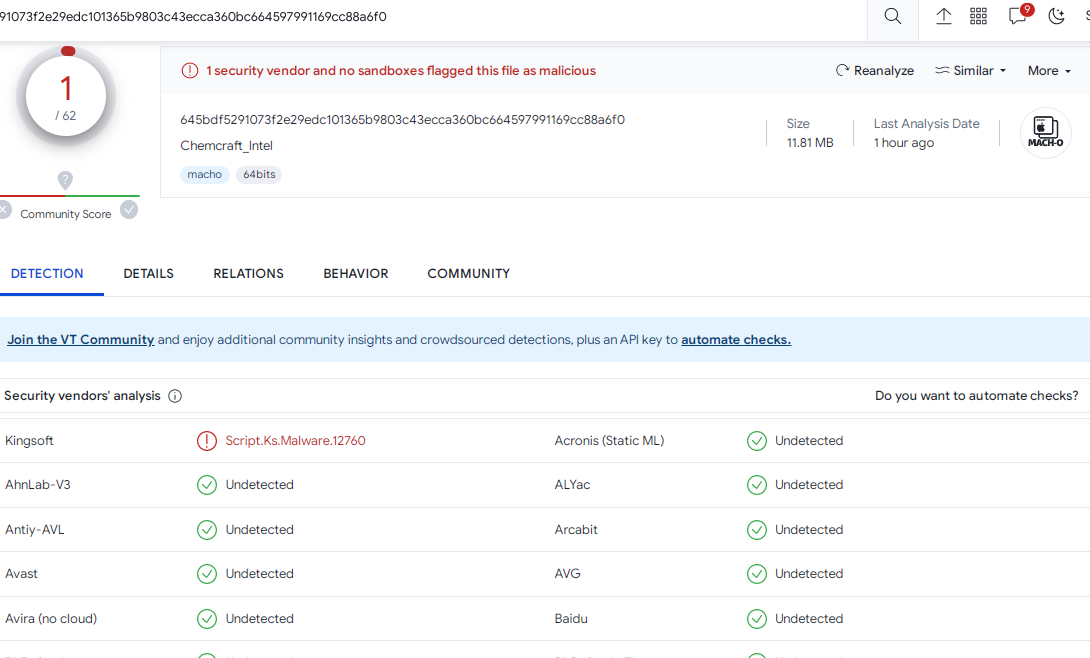The image size is (1090, 658).
Task: Open the BEHAVIOR tab
Action: [x=355, y=274]
